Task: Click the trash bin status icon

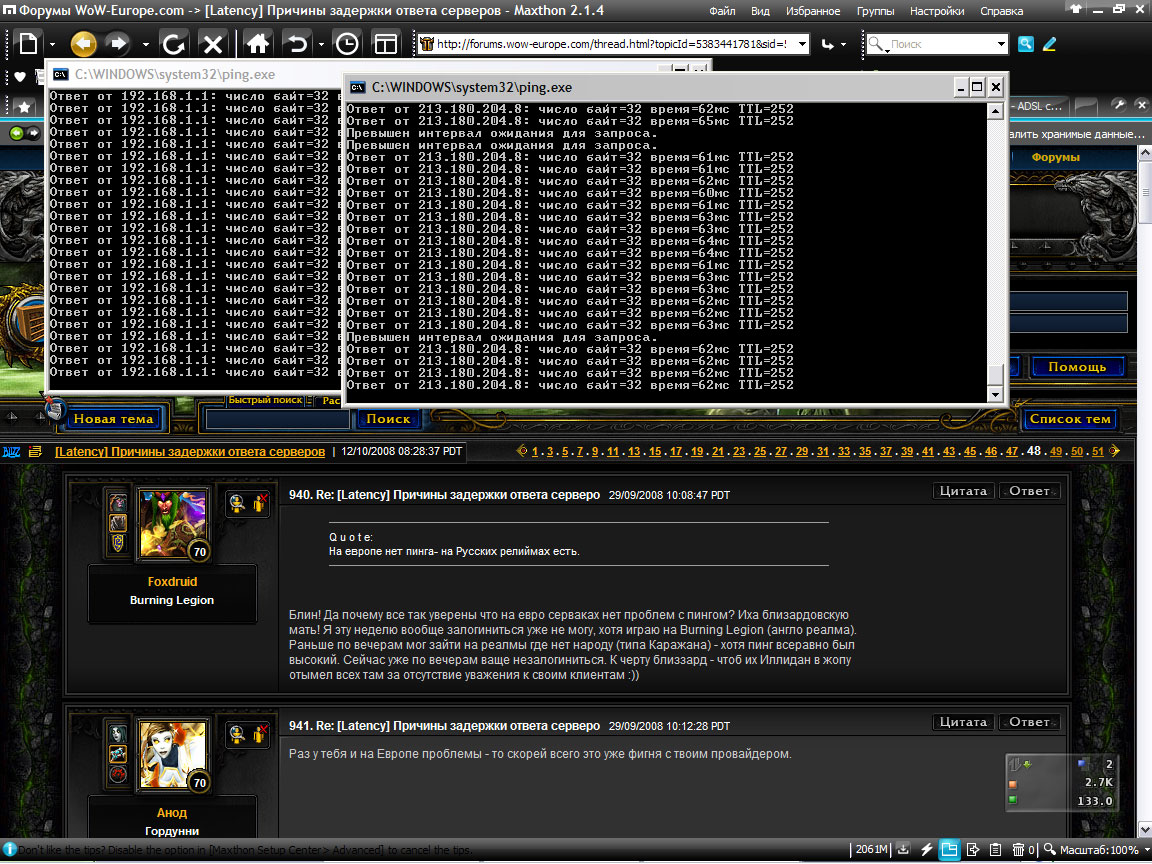Action: pyautogui.click(x=1018, y=849)
